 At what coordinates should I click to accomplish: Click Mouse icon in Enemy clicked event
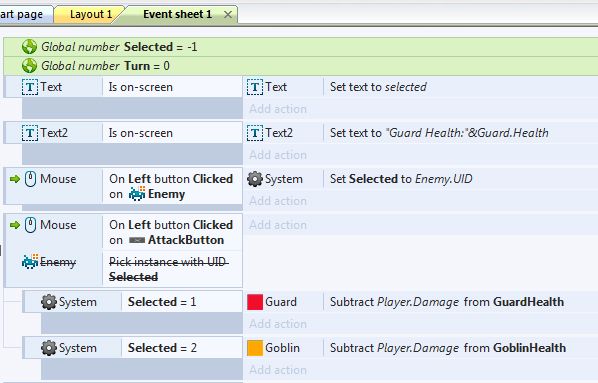[x=31, y=179]
